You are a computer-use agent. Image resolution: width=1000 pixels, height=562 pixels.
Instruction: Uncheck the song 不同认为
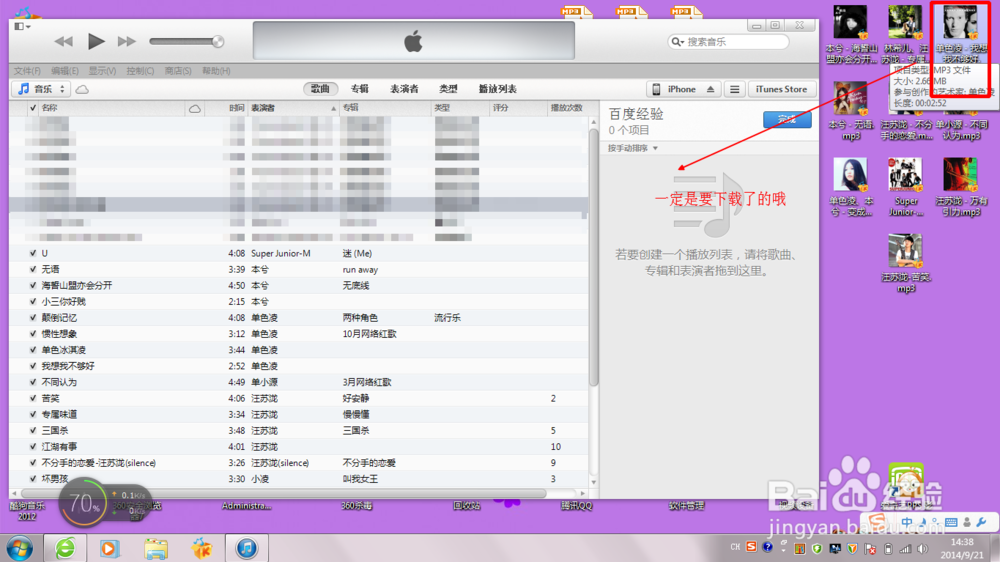(33, 382)
